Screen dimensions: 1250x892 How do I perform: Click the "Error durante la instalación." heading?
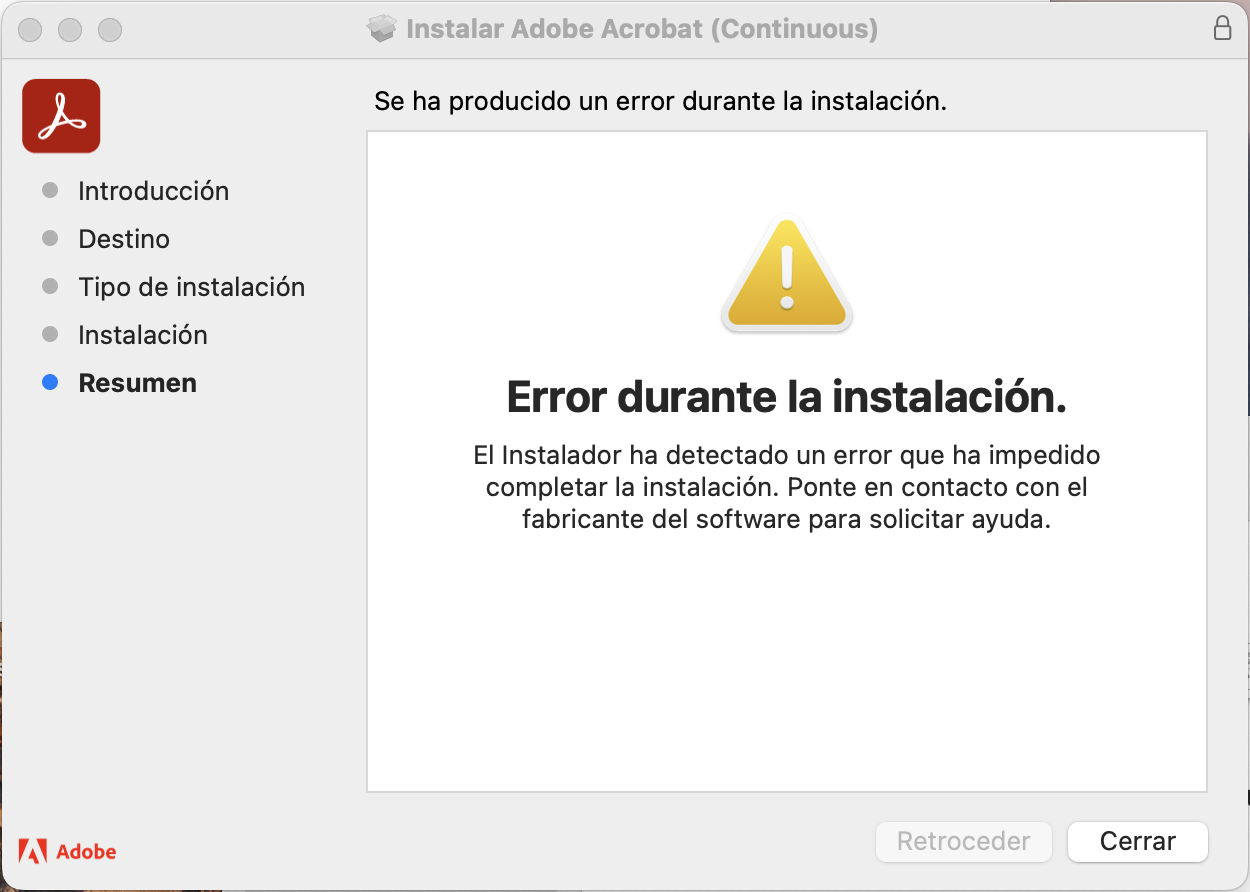(787, 397)
